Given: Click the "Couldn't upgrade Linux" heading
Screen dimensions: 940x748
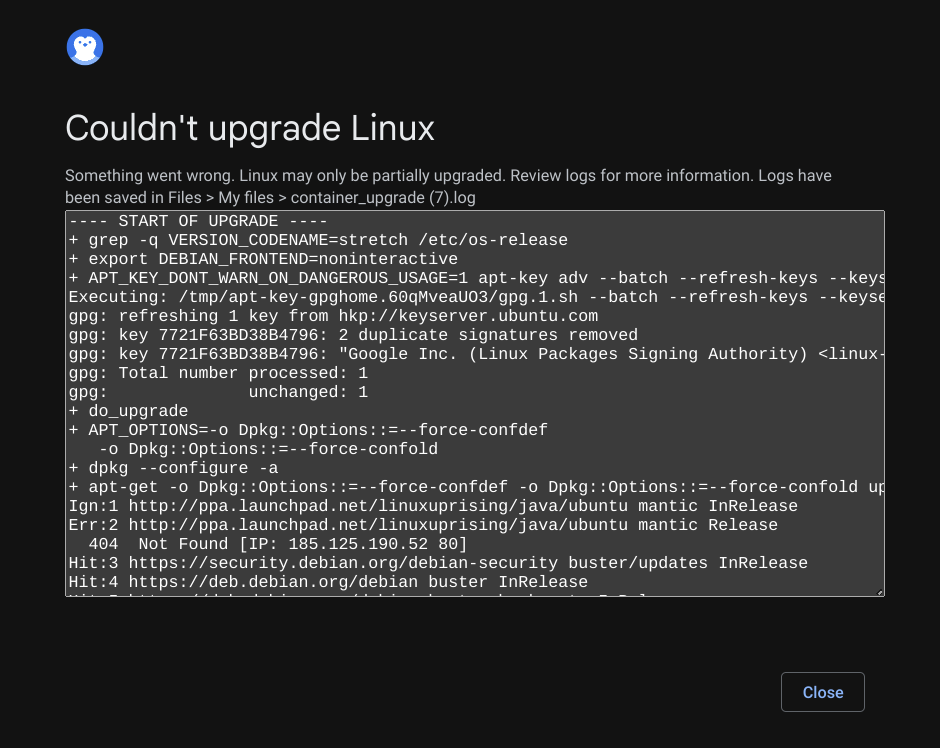Looking at the screenshot, I should (x=249, y=128).
